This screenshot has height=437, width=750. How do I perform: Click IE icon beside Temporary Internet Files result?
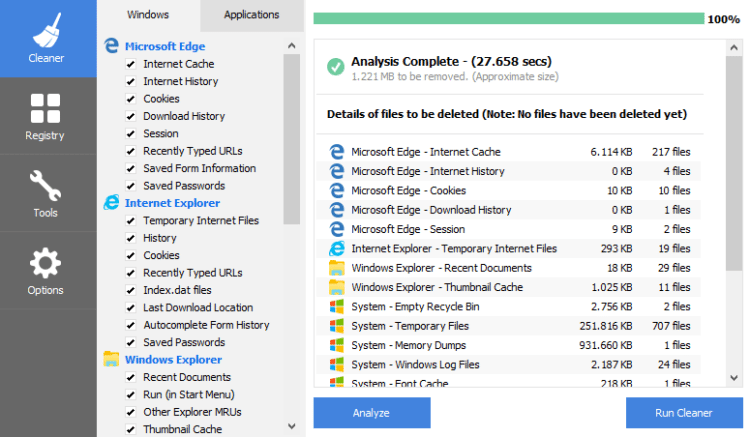pos(337,249)
